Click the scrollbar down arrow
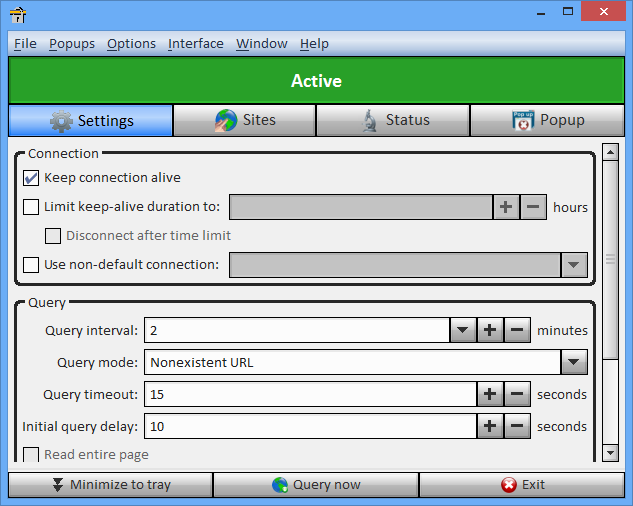The height and width of the screenshot is (506, 633). [x=610, y=453]
